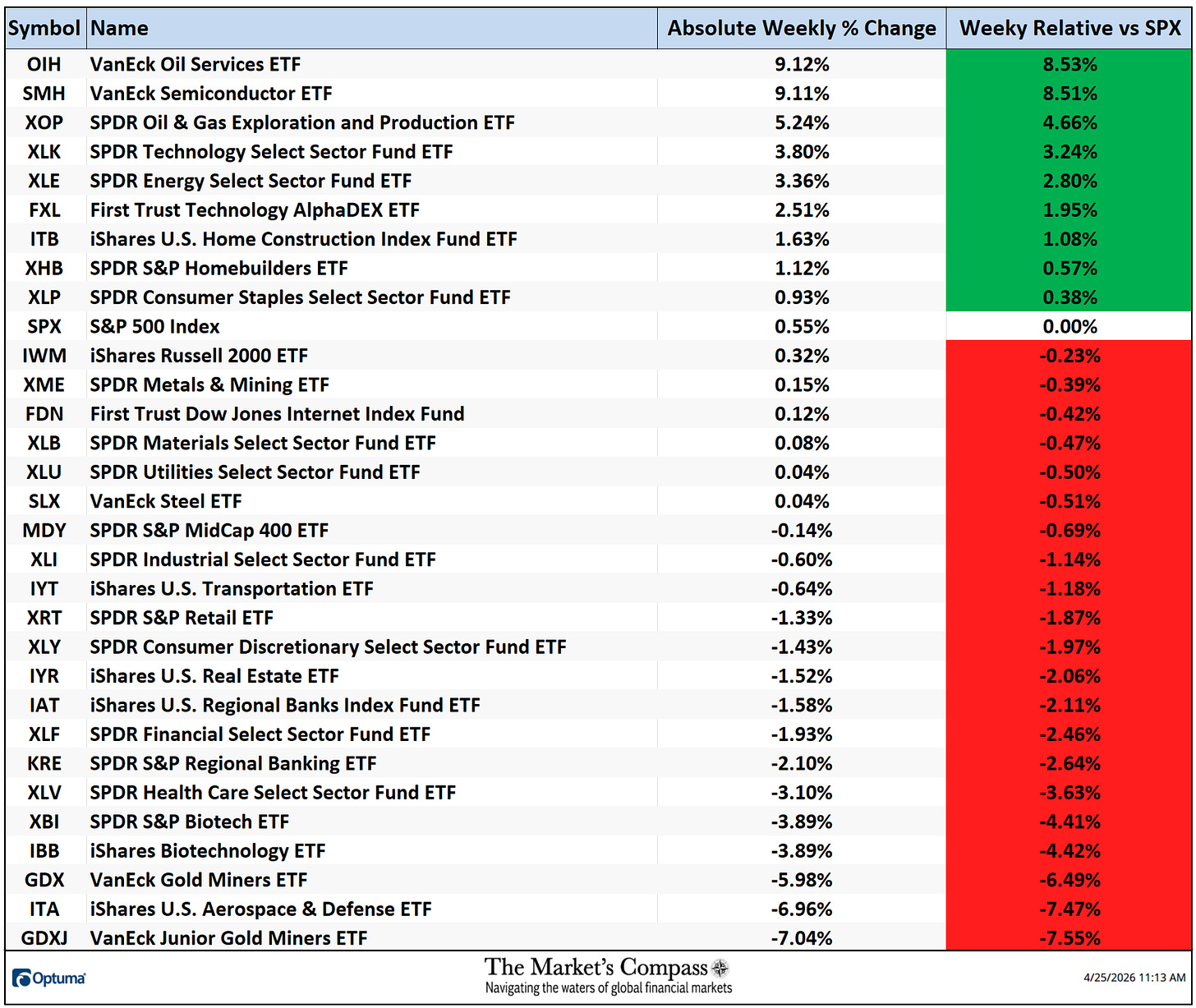
Task: Click the -5.98% absolute change value
Action: [x=802, y=881]
